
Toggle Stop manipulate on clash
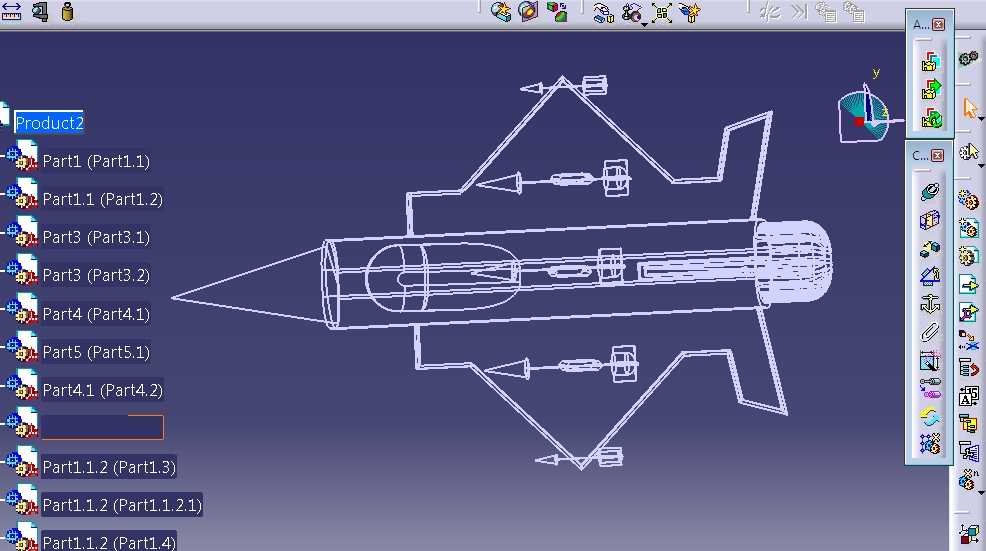click(690, 13)
